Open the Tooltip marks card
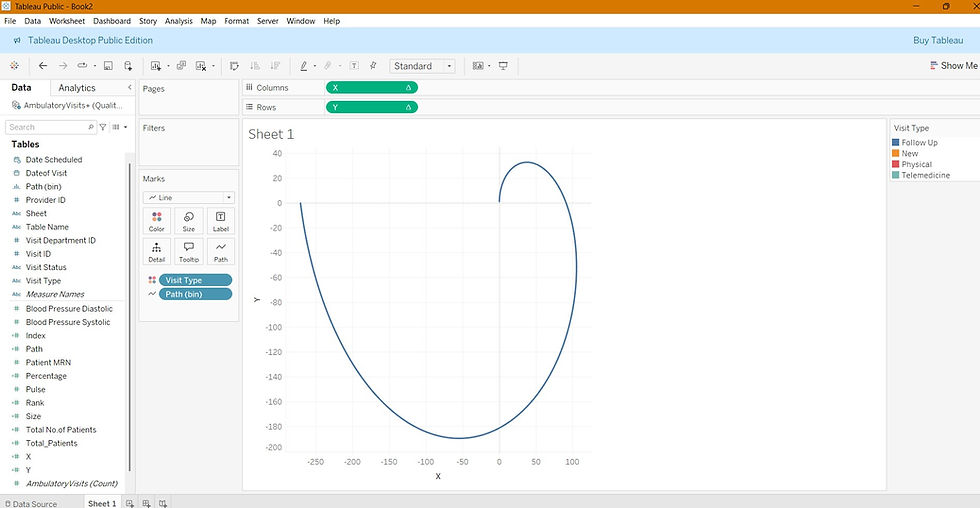Screen dimensions: 980x508 (x=188, y=251)
